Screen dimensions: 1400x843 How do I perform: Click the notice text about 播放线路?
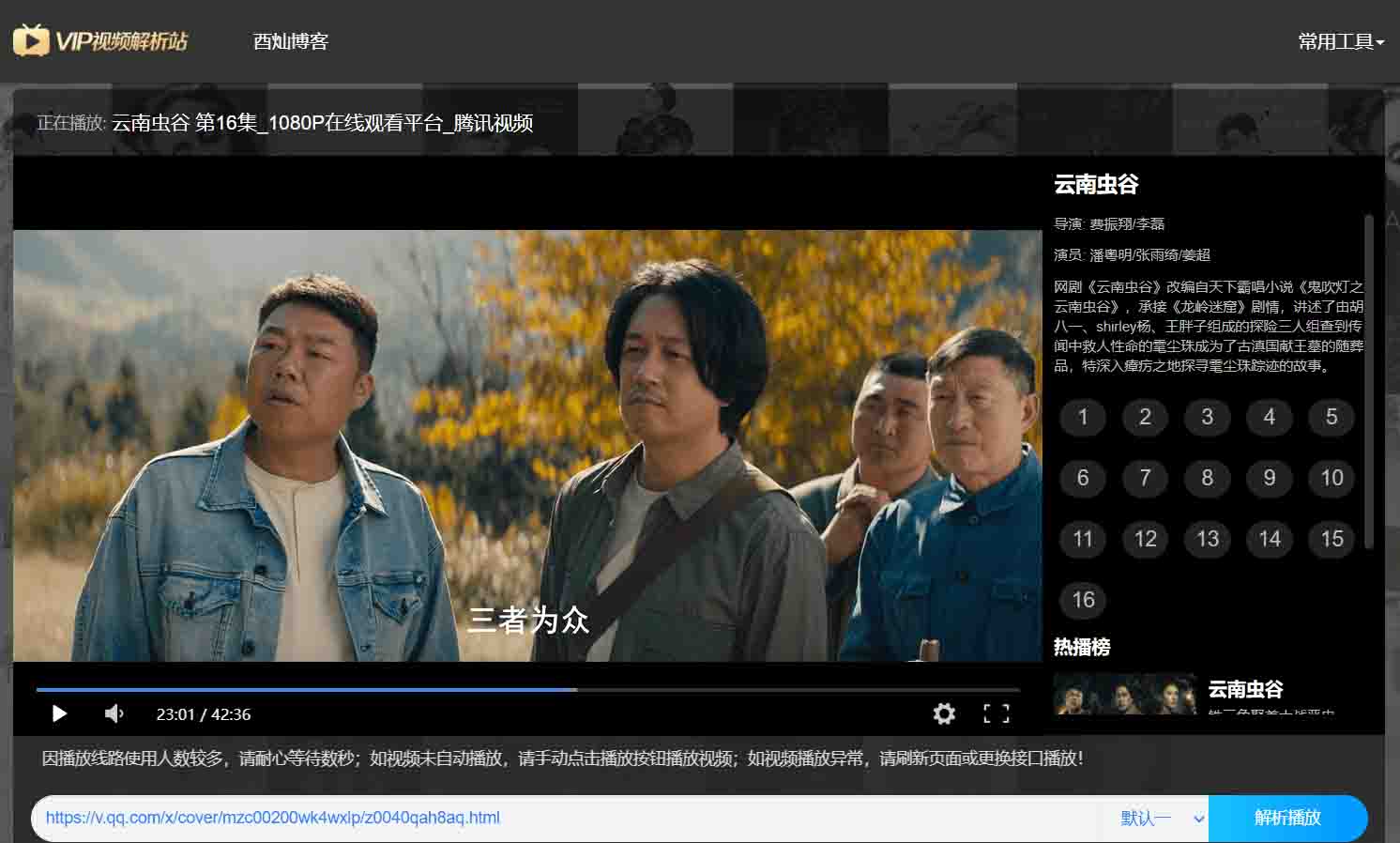tap(562, 758)
